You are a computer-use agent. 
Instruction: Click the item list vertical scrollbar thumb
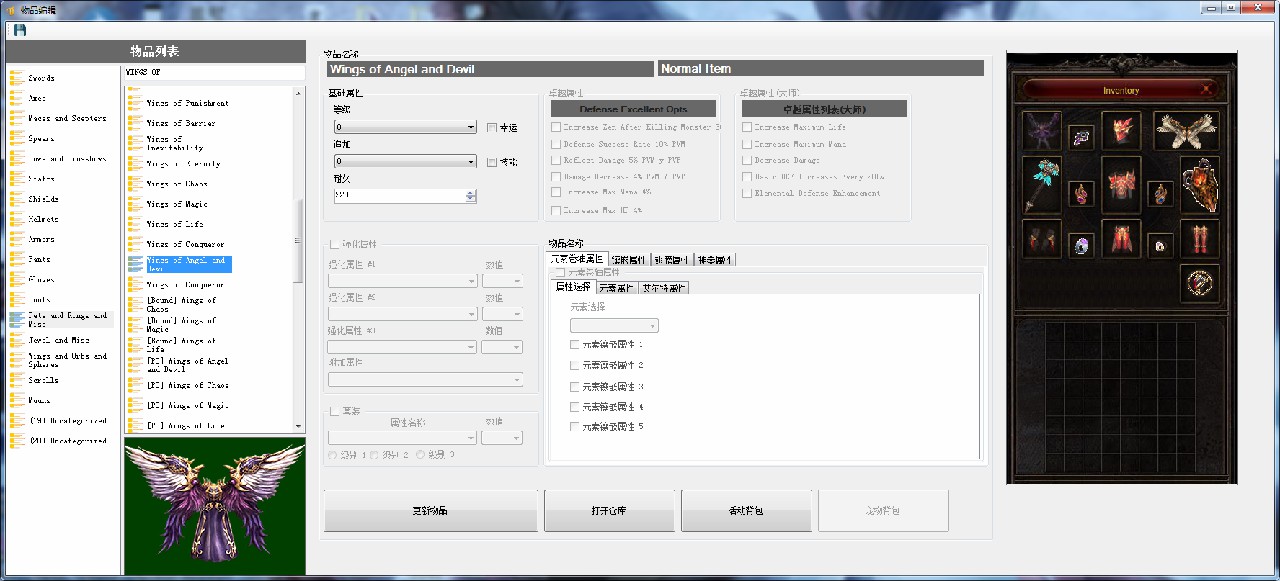coord(297,241)
